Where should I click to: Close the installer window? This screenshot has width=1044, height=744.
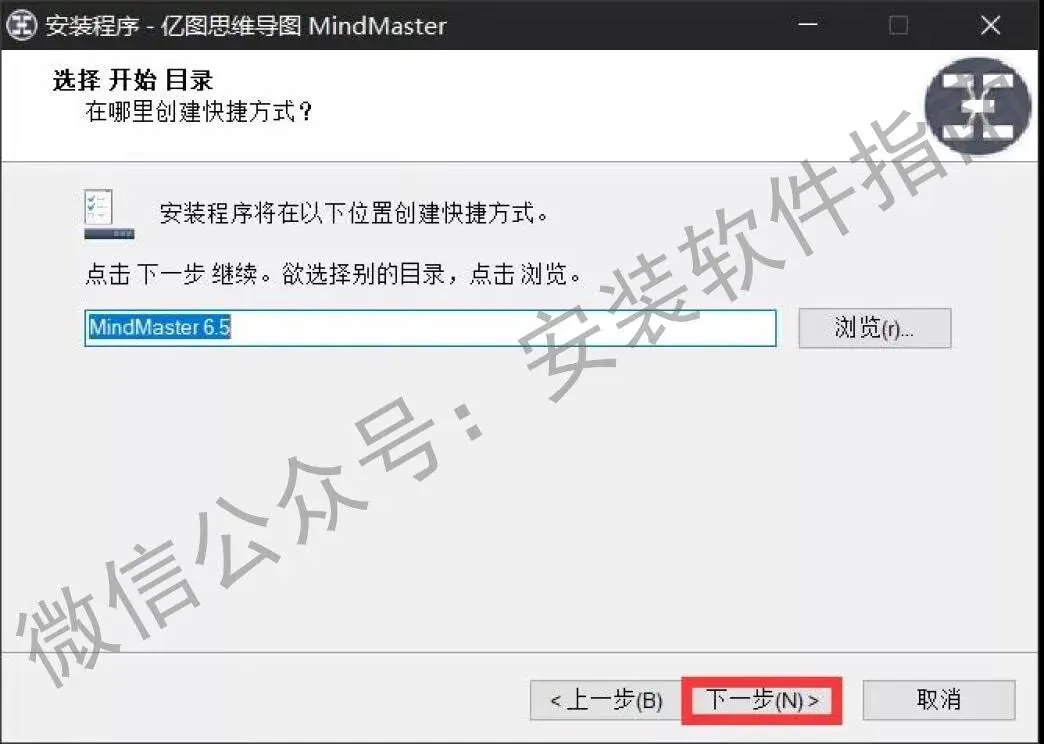click(x=990, y=25)
